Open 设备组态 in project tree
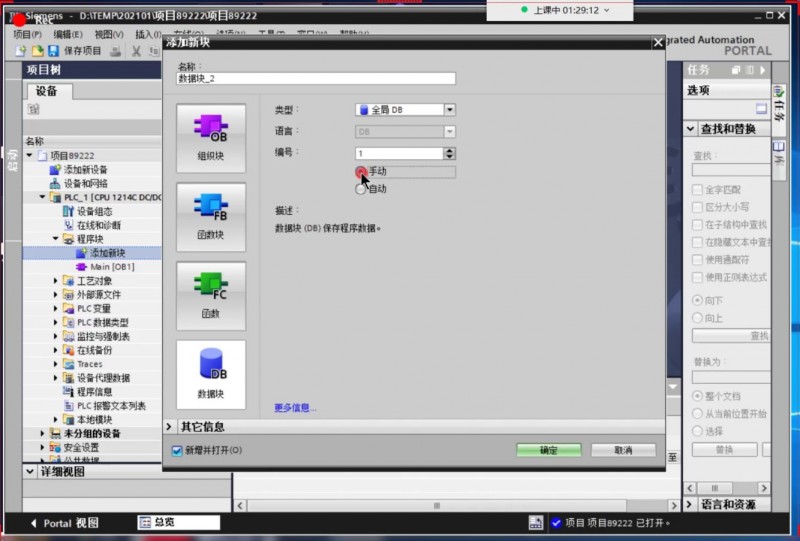 [94, 211]
